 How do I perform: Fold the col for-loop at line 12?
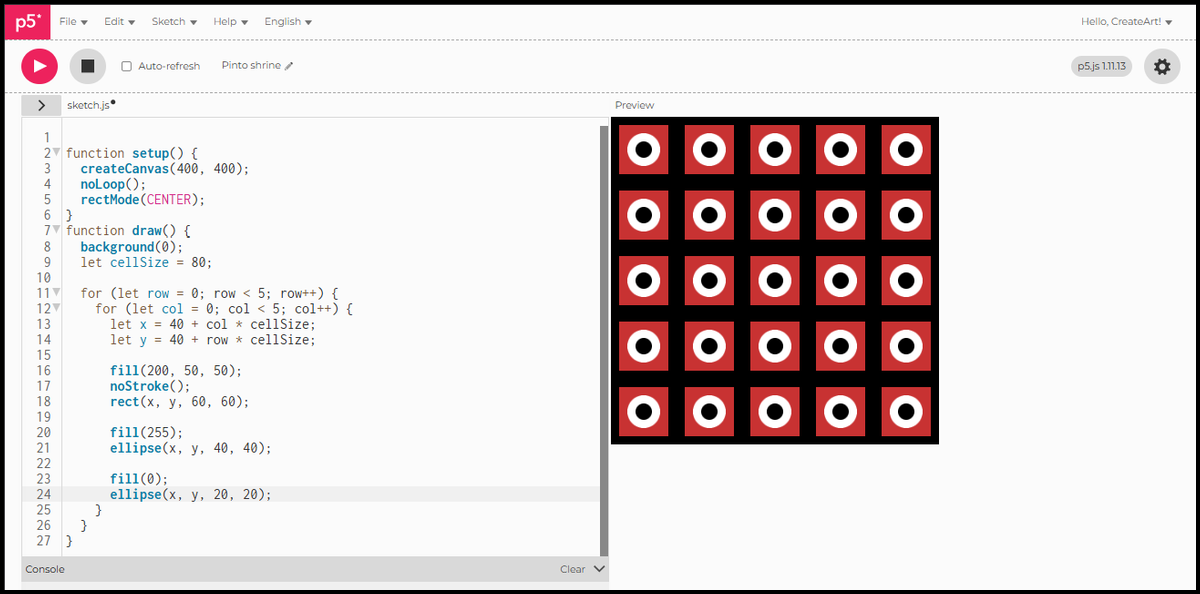coord(56,309)
